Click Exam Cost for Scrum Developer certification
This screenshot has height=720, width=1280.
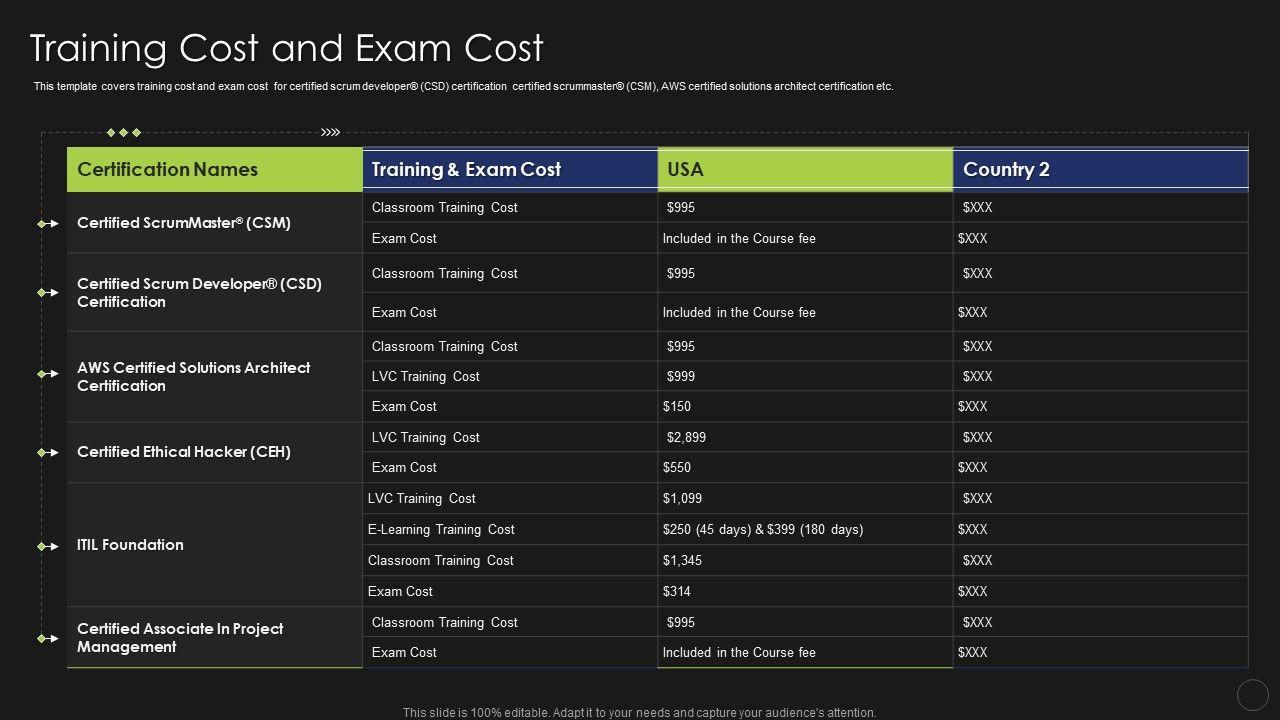click(x=404, y=312)
